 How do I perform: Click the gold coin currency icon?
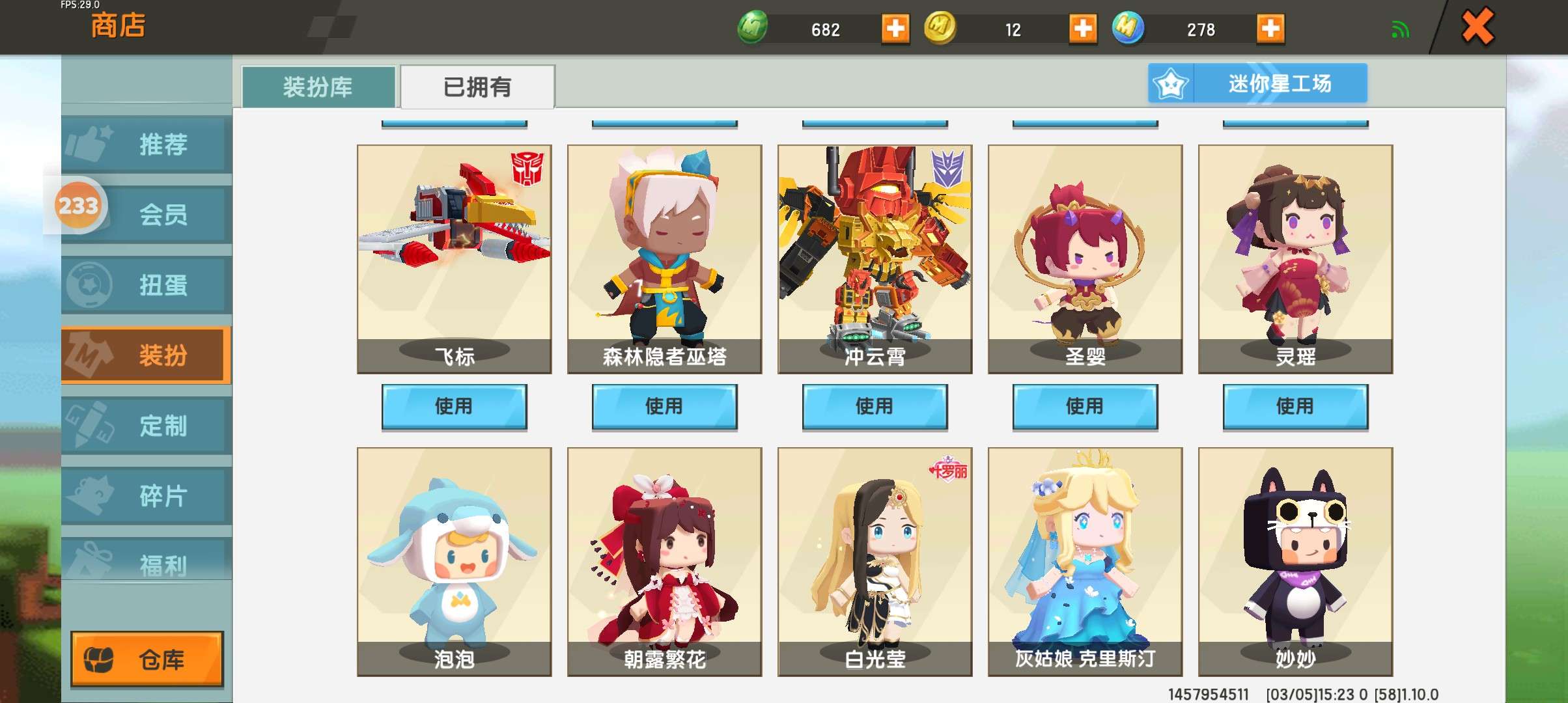(x=940, y=28)
